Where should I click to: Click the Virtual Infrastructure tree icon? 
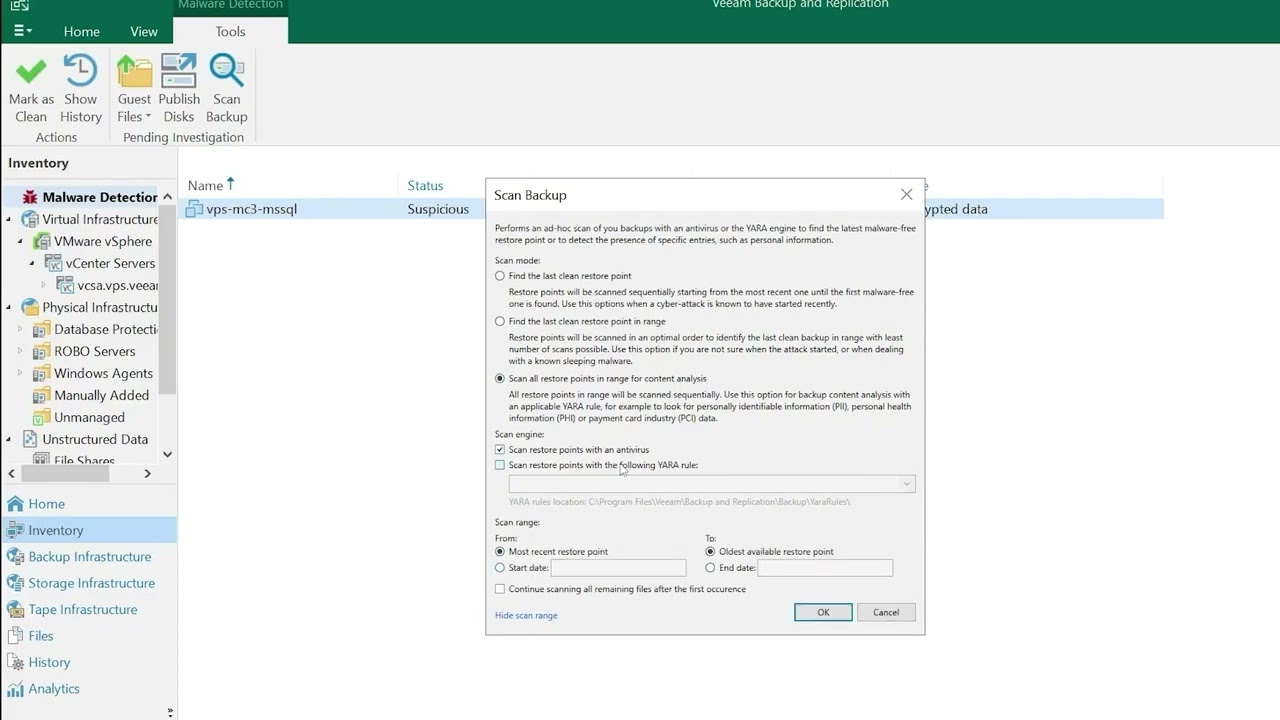click(x=30, y=219)
